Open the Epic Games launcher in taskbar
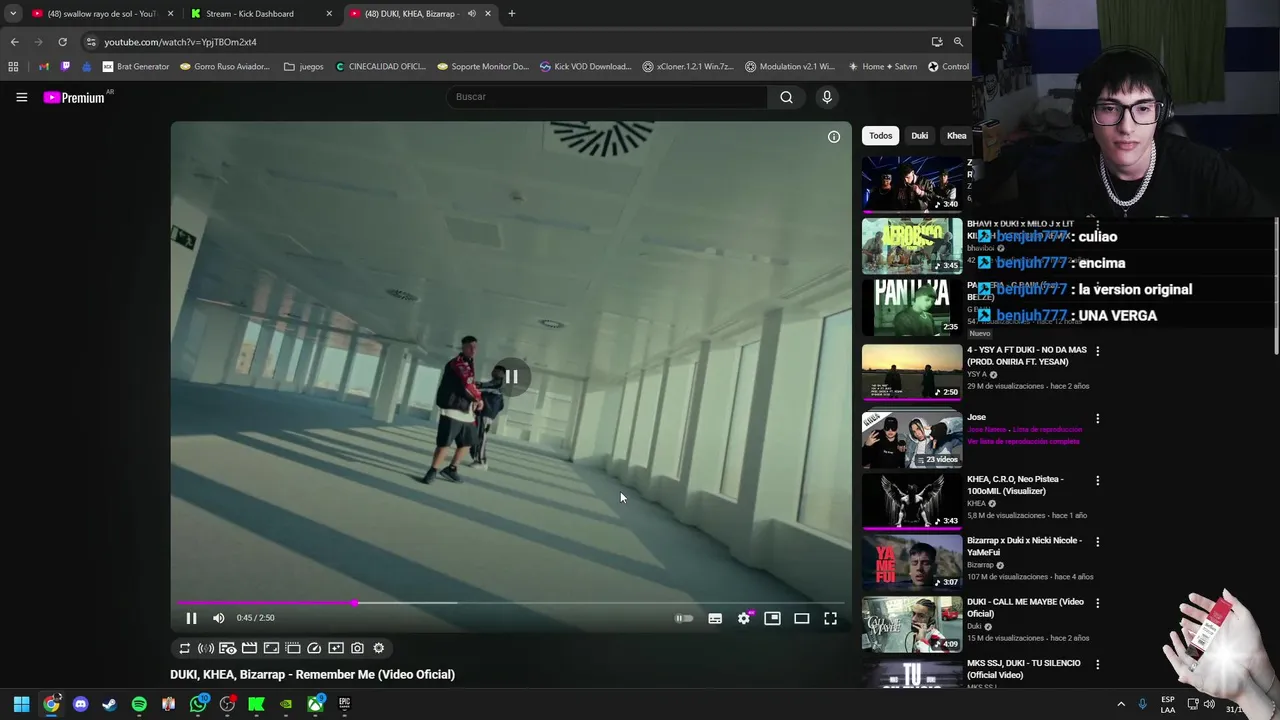Image resolution: width=1280 pixels, height=720 pixels. pyautogui.click(x=344, y=704)
